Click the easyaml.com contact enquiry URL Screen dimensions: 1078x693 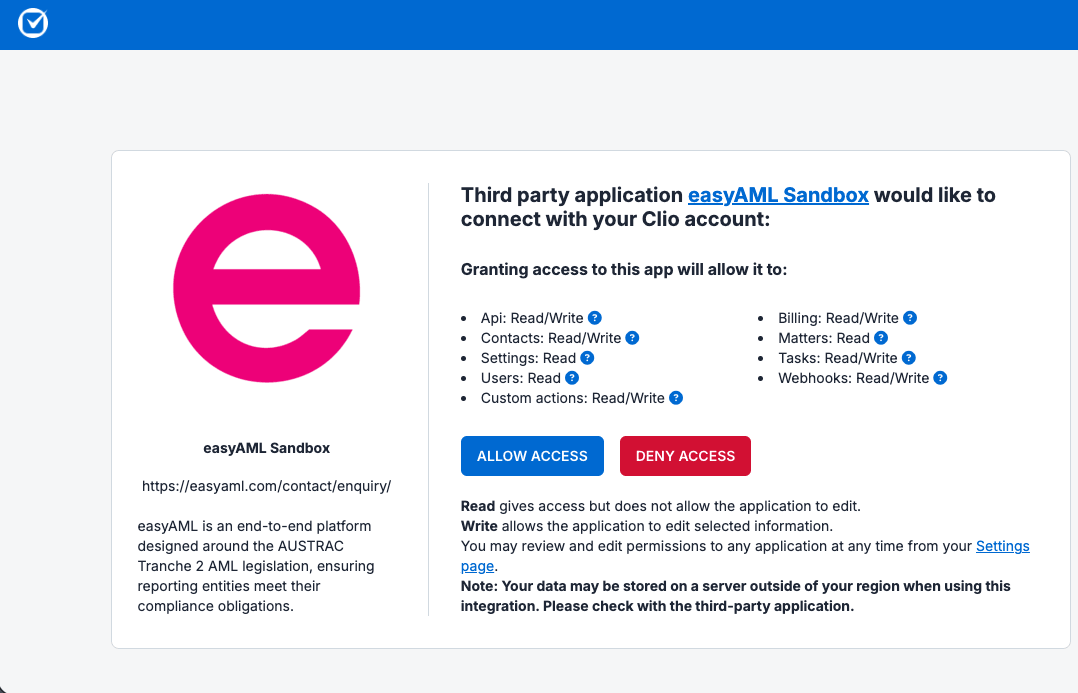(x=267, y=486)
